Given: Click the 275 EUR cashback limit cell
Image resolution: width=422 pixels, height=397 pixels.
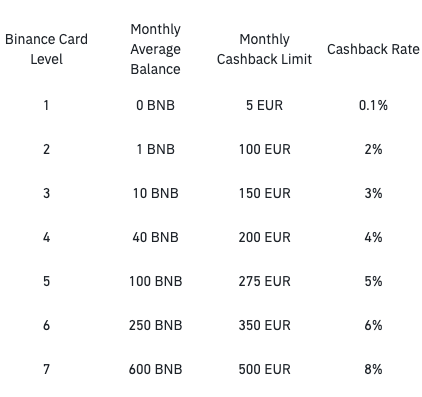Looking at the screenshot, I should click(264, 281).
